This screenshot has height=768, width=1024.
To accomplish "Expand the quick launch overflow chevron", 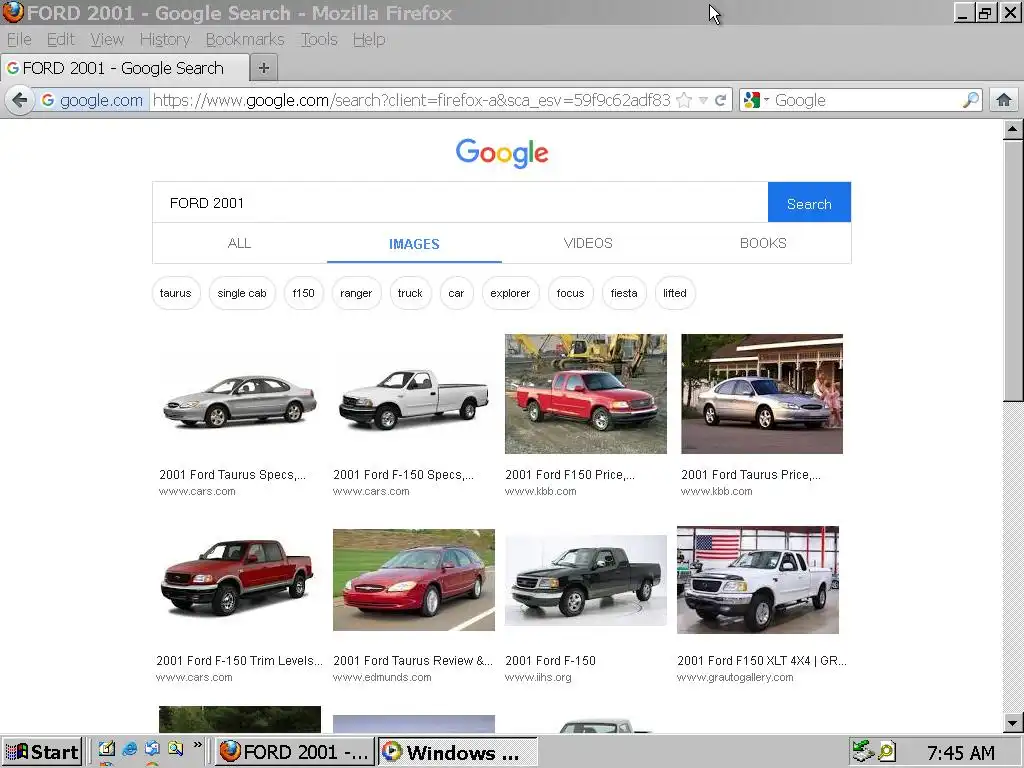I will click(x=198, y=744).
